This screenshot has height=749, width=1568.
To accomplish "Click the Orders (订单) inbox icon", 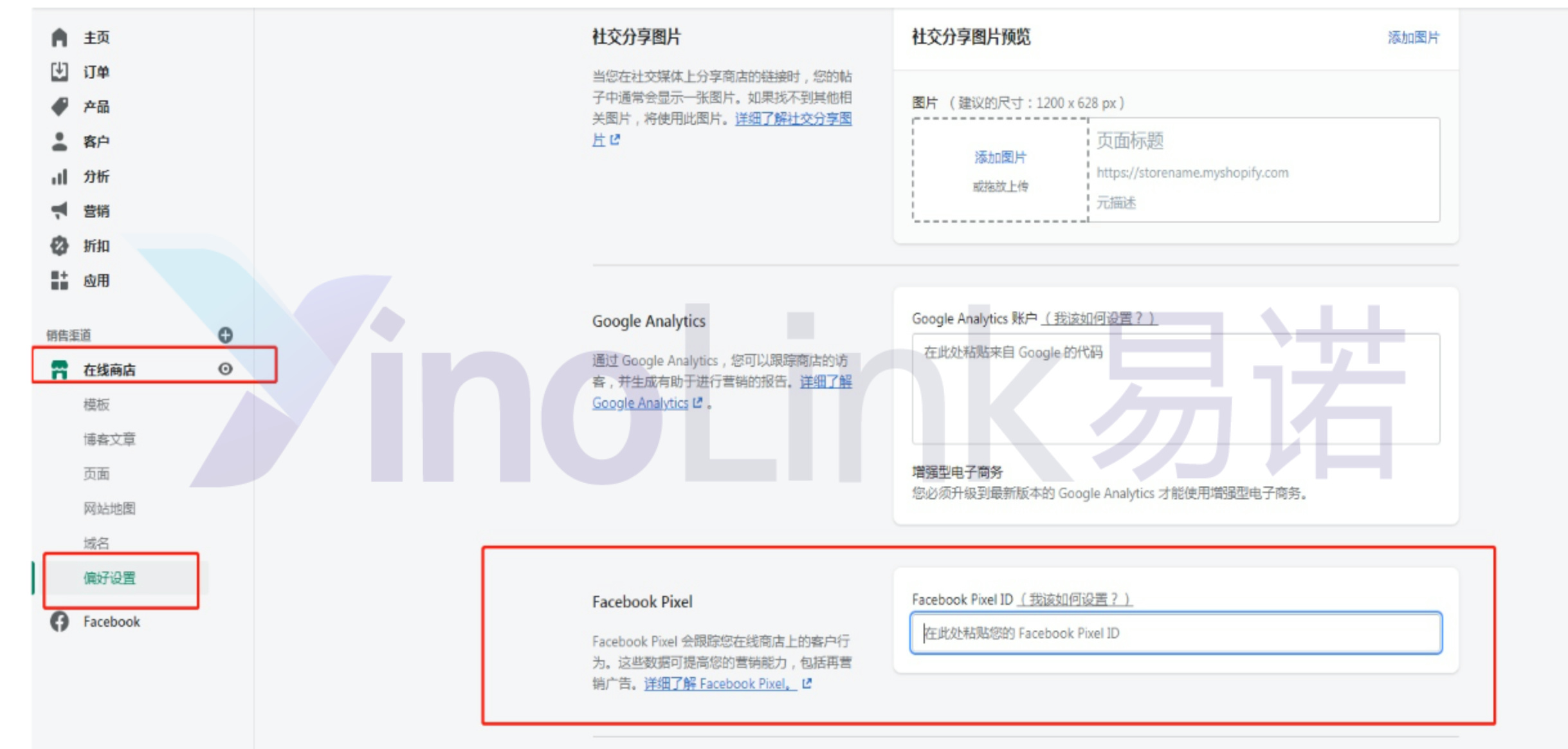I will click(59, 71).
